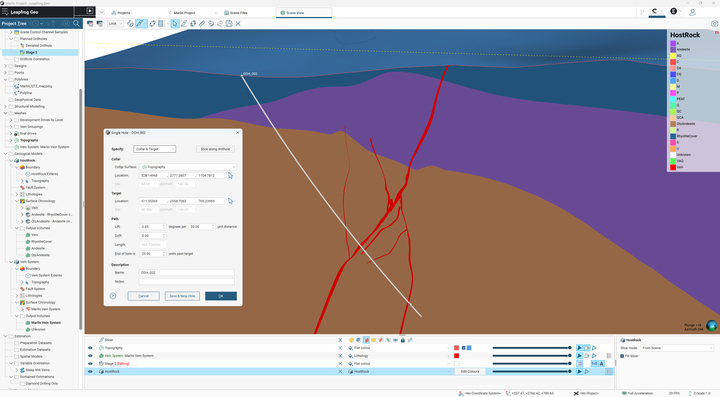
Task: Click the rotate/refresh circular arrows icon
Action: (152, 23)
